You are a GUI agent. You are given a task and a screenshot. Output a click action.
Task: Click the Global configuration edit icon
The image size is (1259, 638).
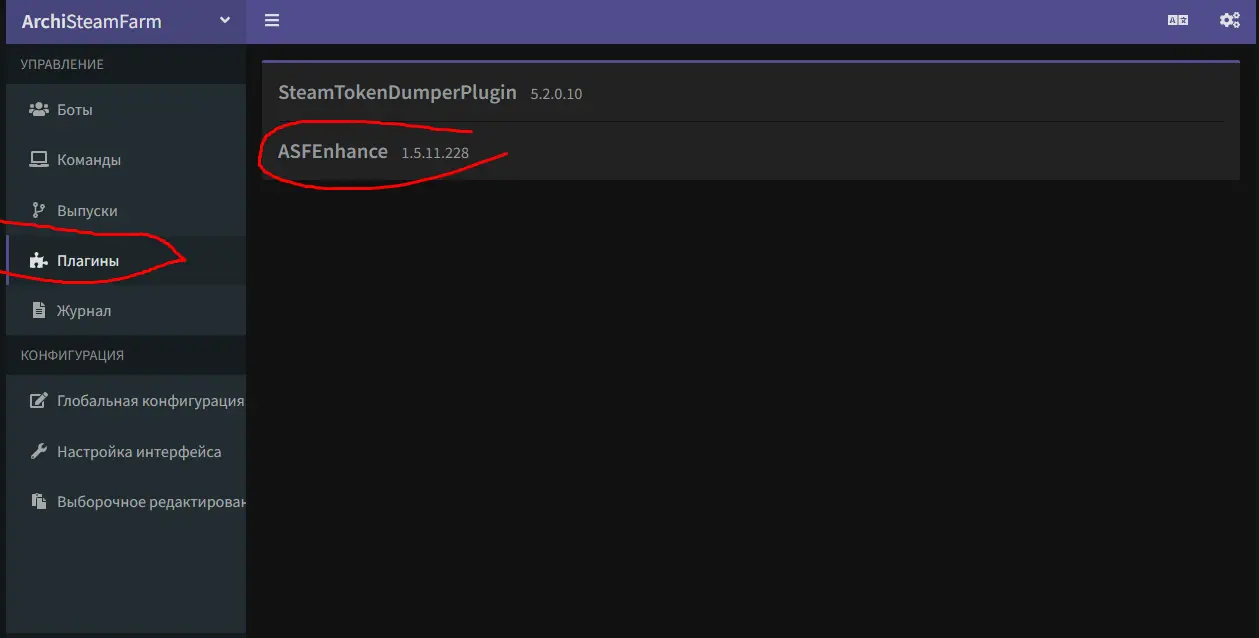click(38, 401)
